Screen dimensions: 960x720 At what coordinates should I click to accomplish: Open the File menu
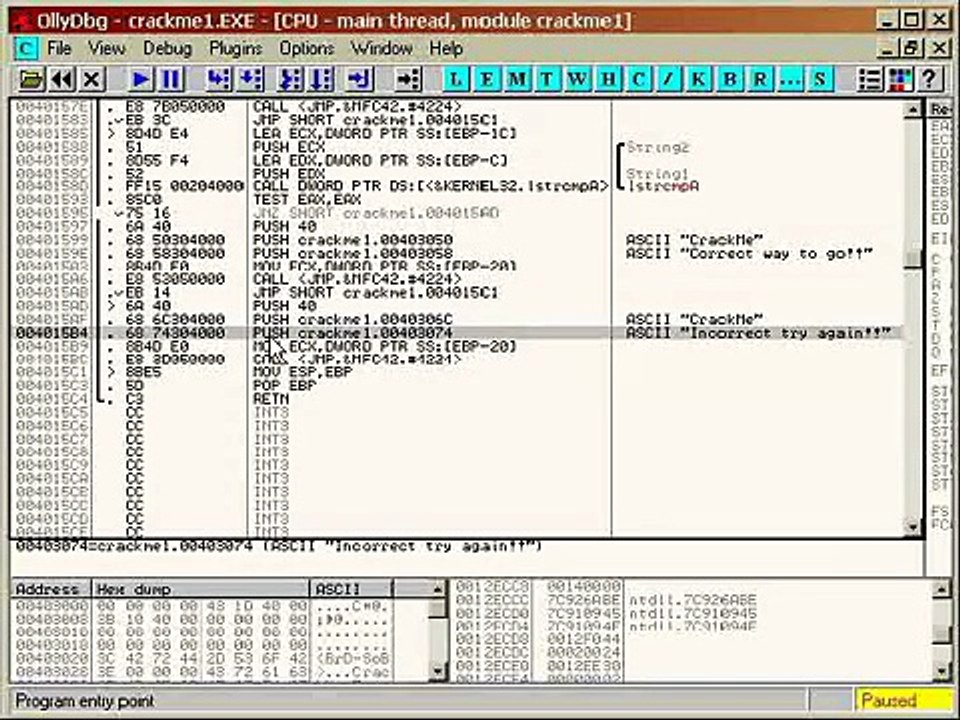point(59,48)
